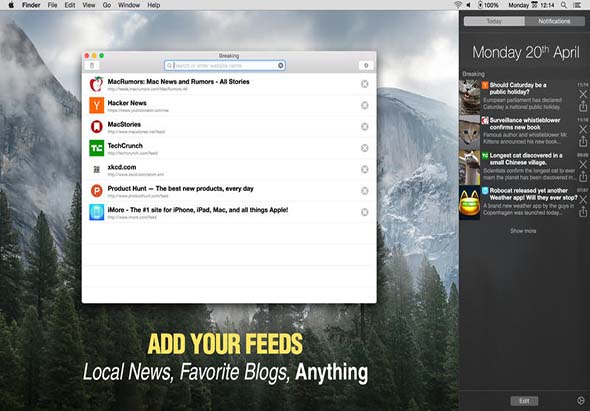
Task: Click the Hacker News Y icon
Action: pos(96,105)
